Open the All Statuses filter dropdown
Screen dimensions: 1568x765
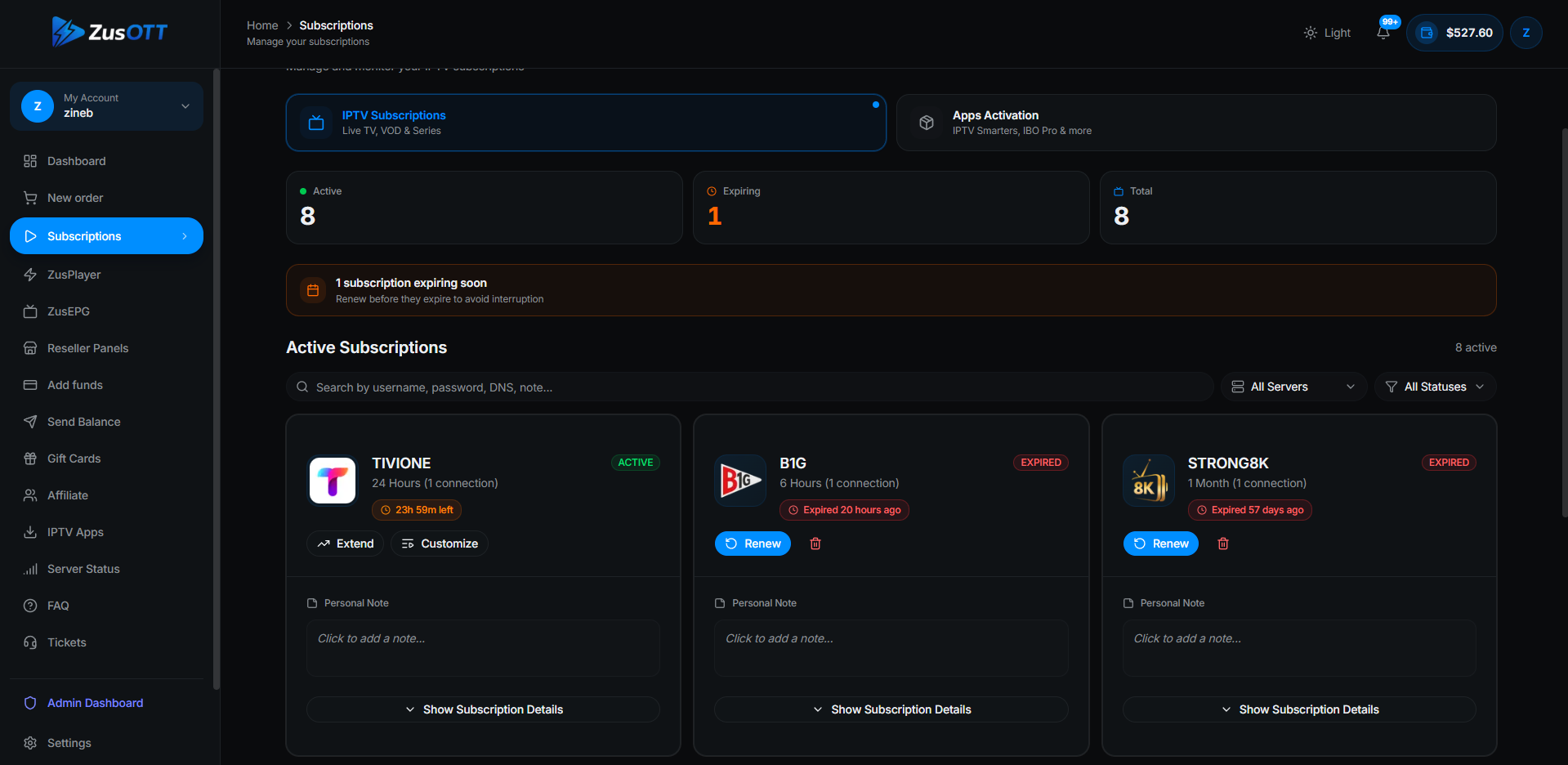[1435, 387]
